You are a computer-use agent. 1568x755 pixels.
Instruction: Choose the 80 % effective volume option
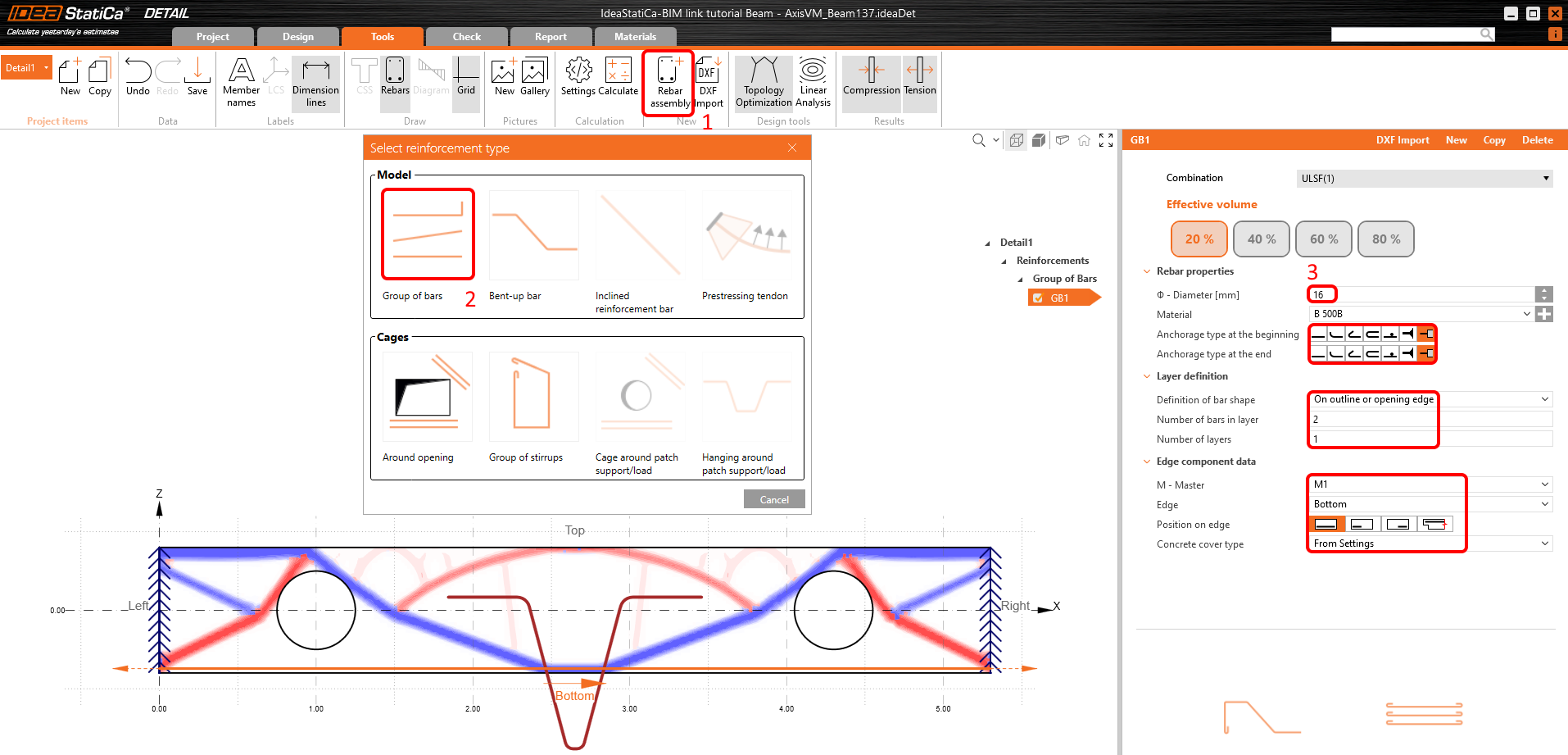point(1386,239)
